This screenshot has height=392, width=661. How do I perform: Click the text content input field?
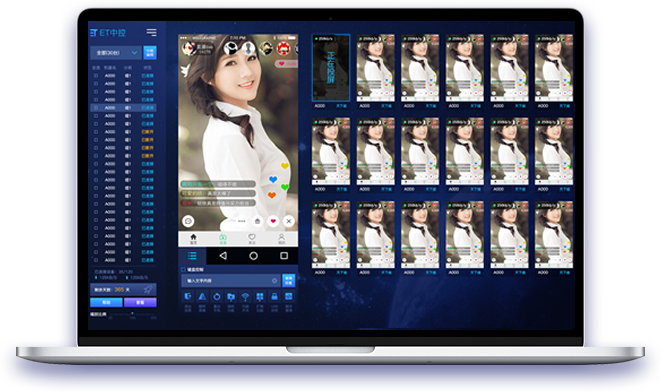coord(231,280)
